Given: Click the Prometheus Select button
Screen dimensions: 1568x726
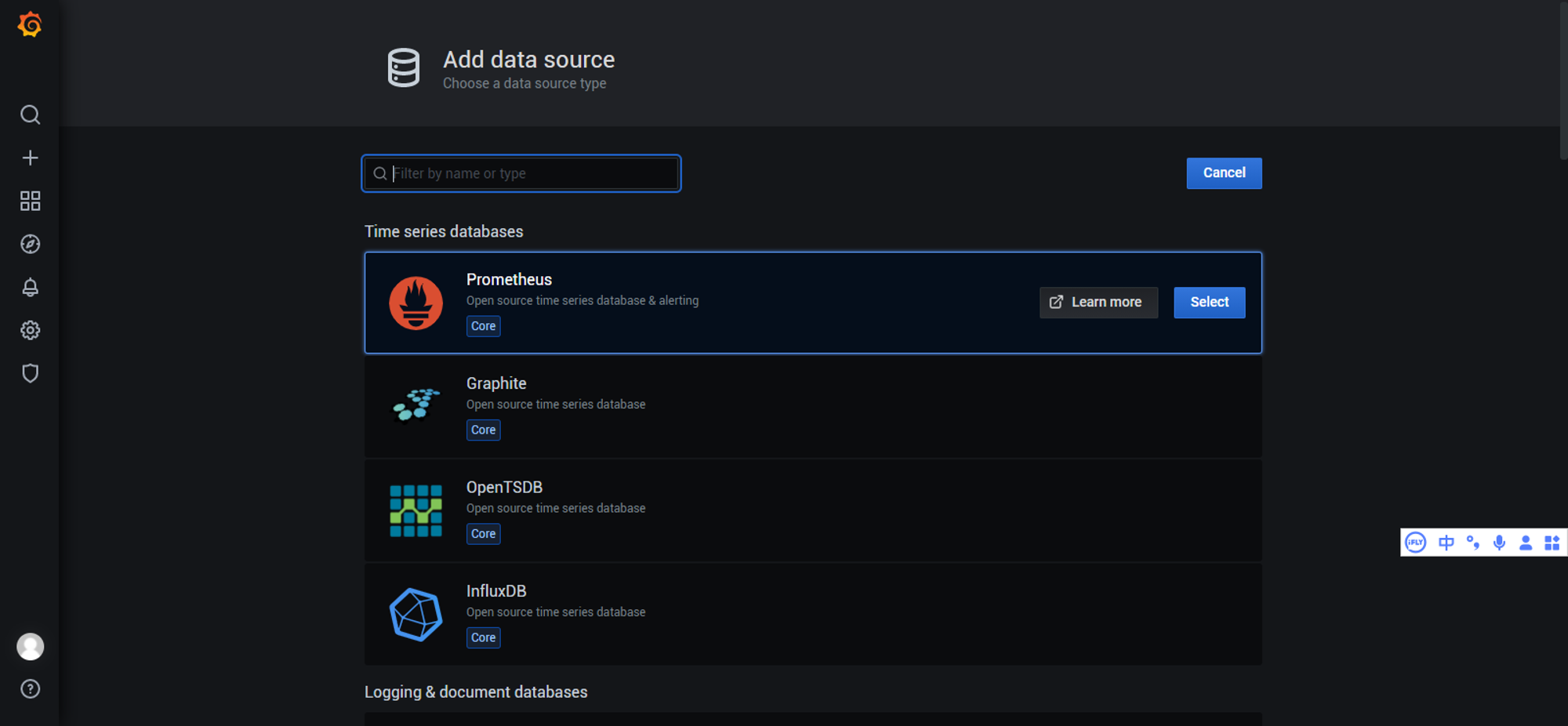Looking at the screenshot, I should (1209, 303).
